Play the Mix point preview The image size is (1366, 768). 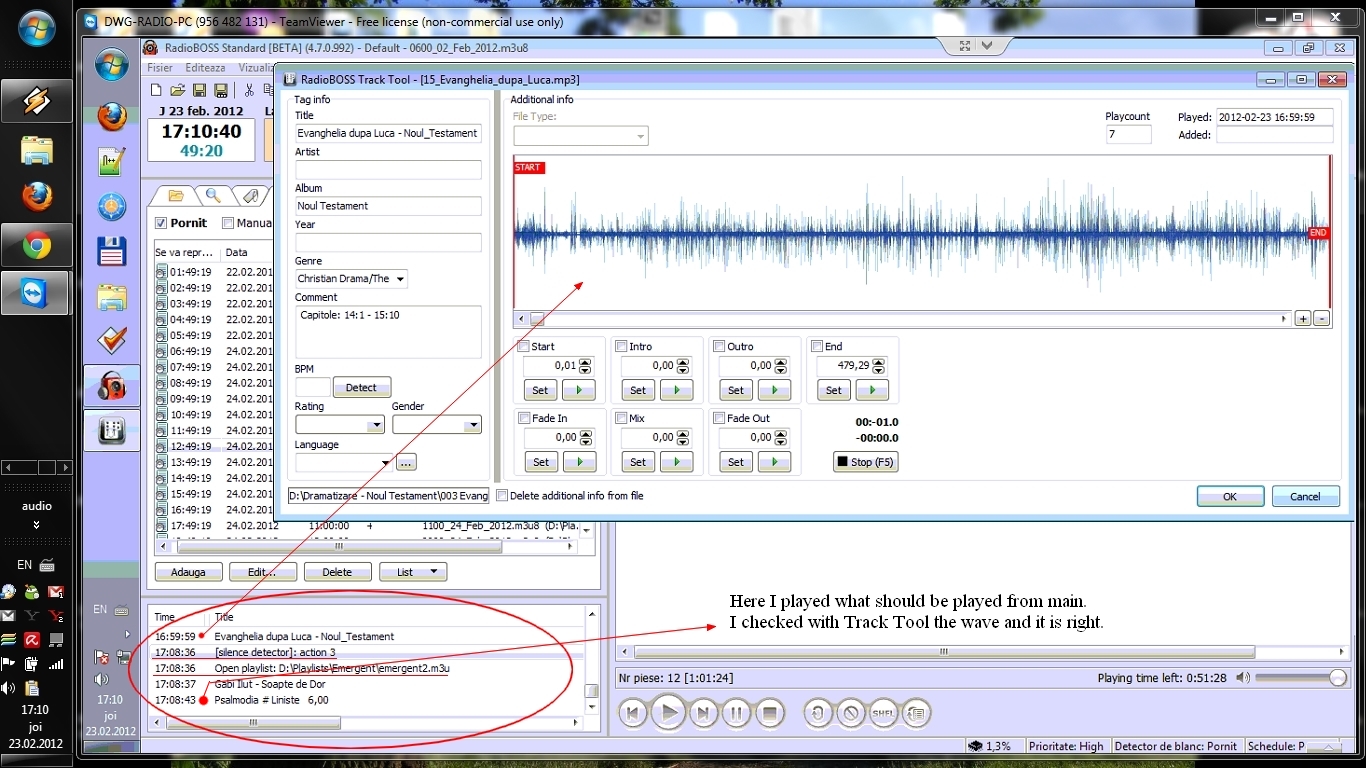[x=677, y=462]
